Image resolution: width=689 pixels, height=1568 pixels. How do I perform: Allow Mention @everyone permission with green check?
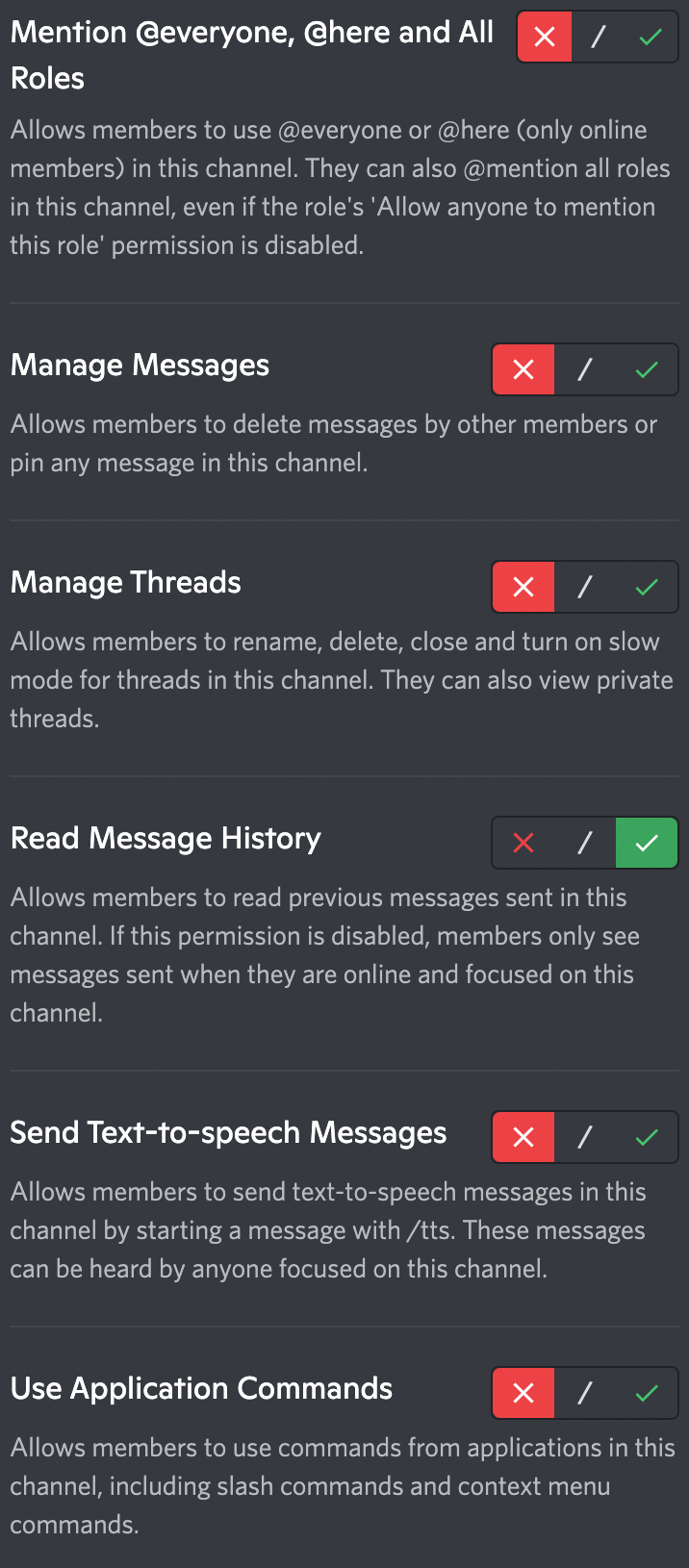click(x=651, y=38)
